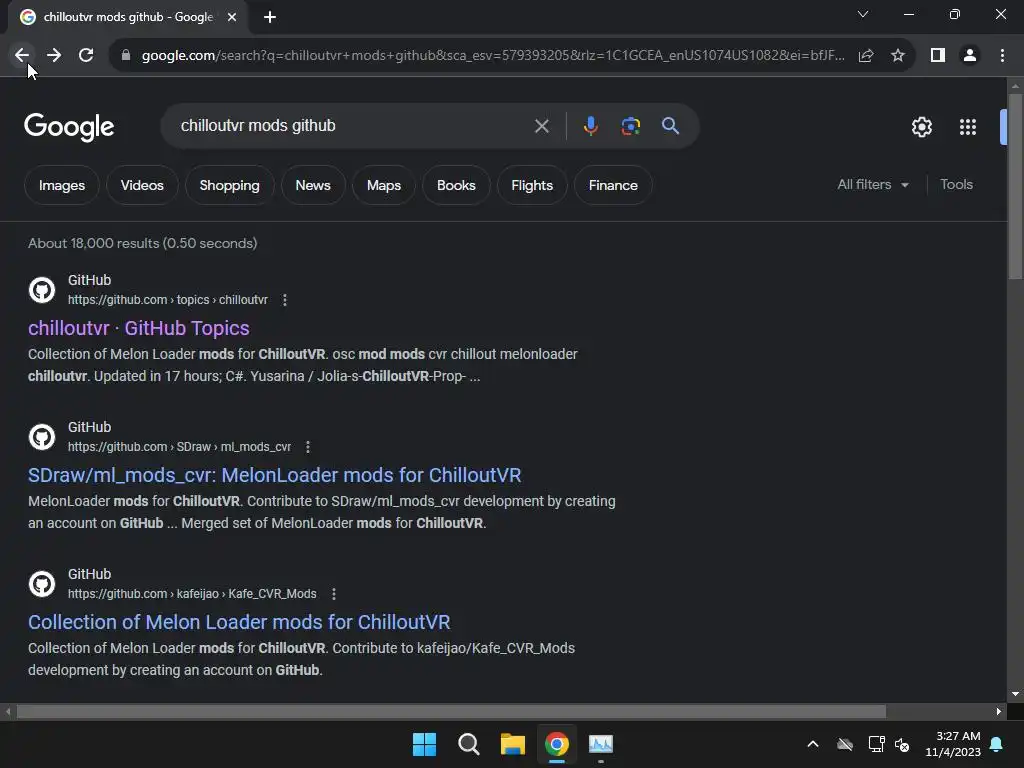Click the vertical page scrollbar thumb
Image resolution: width=1024 pixels, height=768 pixels.
point(1015,186)
